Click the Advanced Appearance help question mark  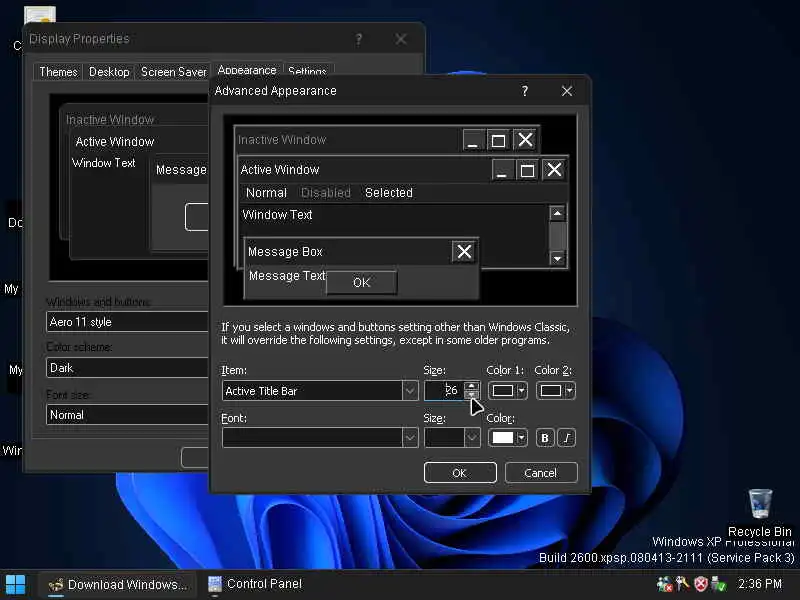(x=524, y=91)
